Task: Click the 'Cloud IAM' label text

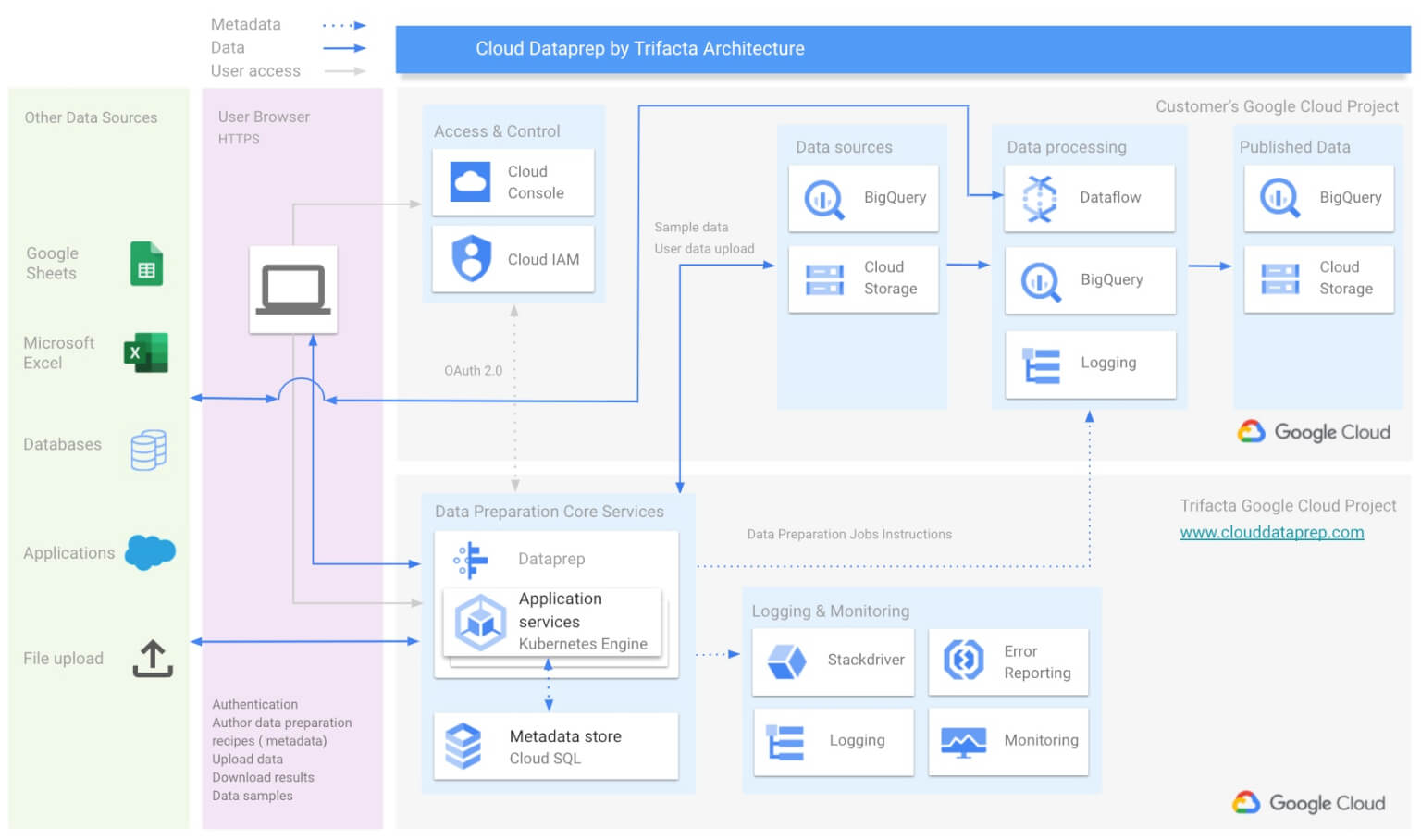Action: pyautogui.click(x=543, y=259)
